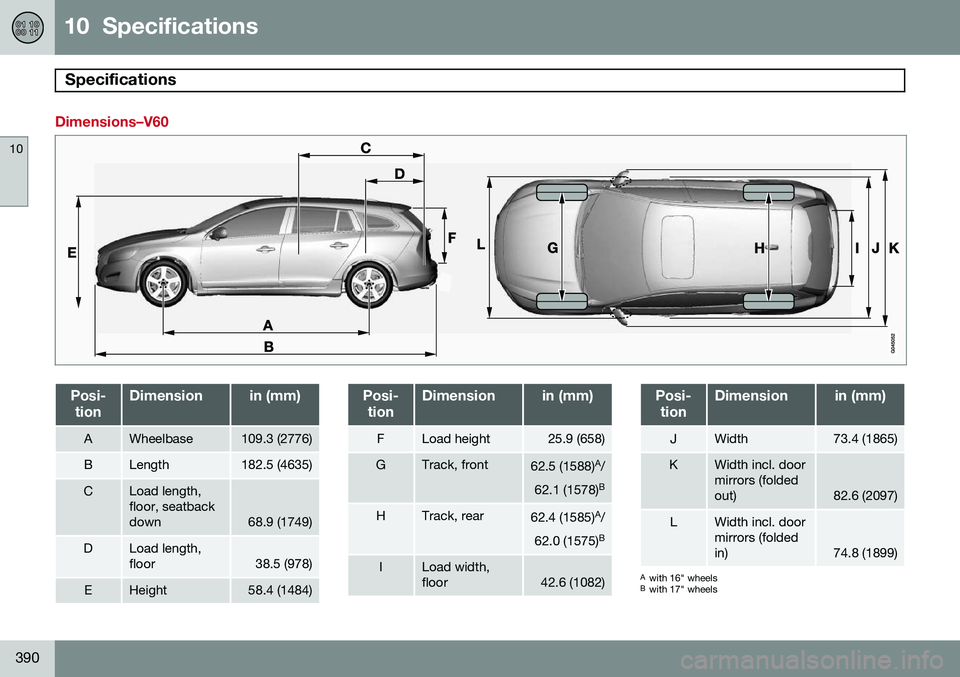Click the 'Specifications' section heading box
Screen dimensions: 960x677
(x=479, y=80)
